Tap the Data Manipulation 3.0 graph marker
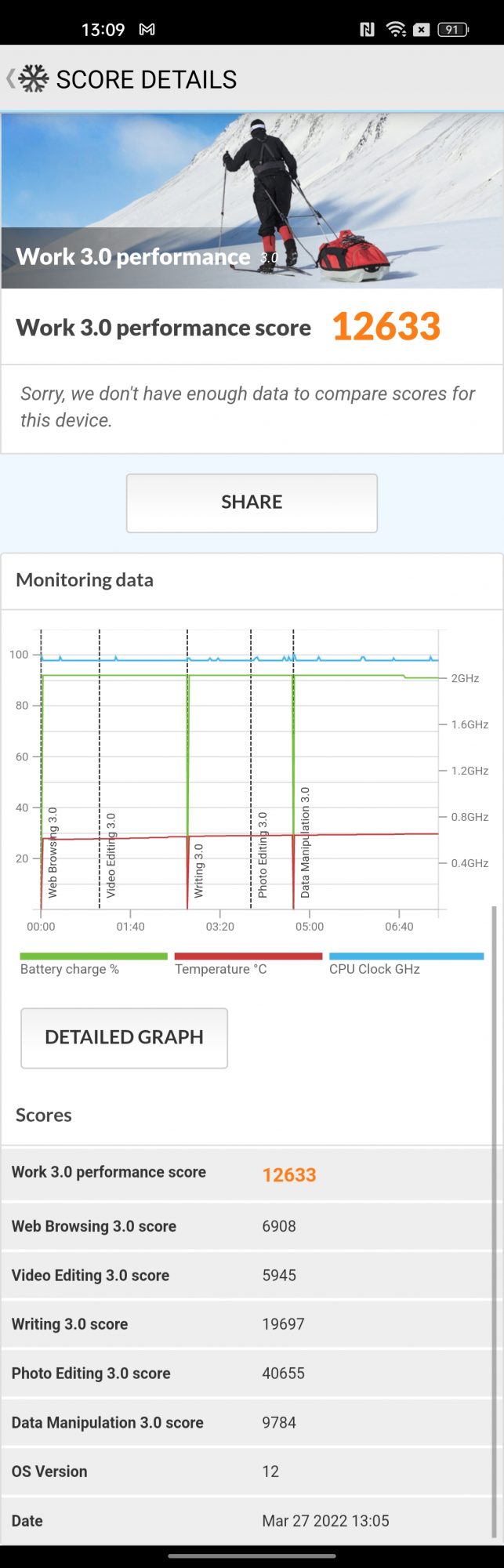The height and width of the screenshot is (1568, 504). click(x=305, y=842)
